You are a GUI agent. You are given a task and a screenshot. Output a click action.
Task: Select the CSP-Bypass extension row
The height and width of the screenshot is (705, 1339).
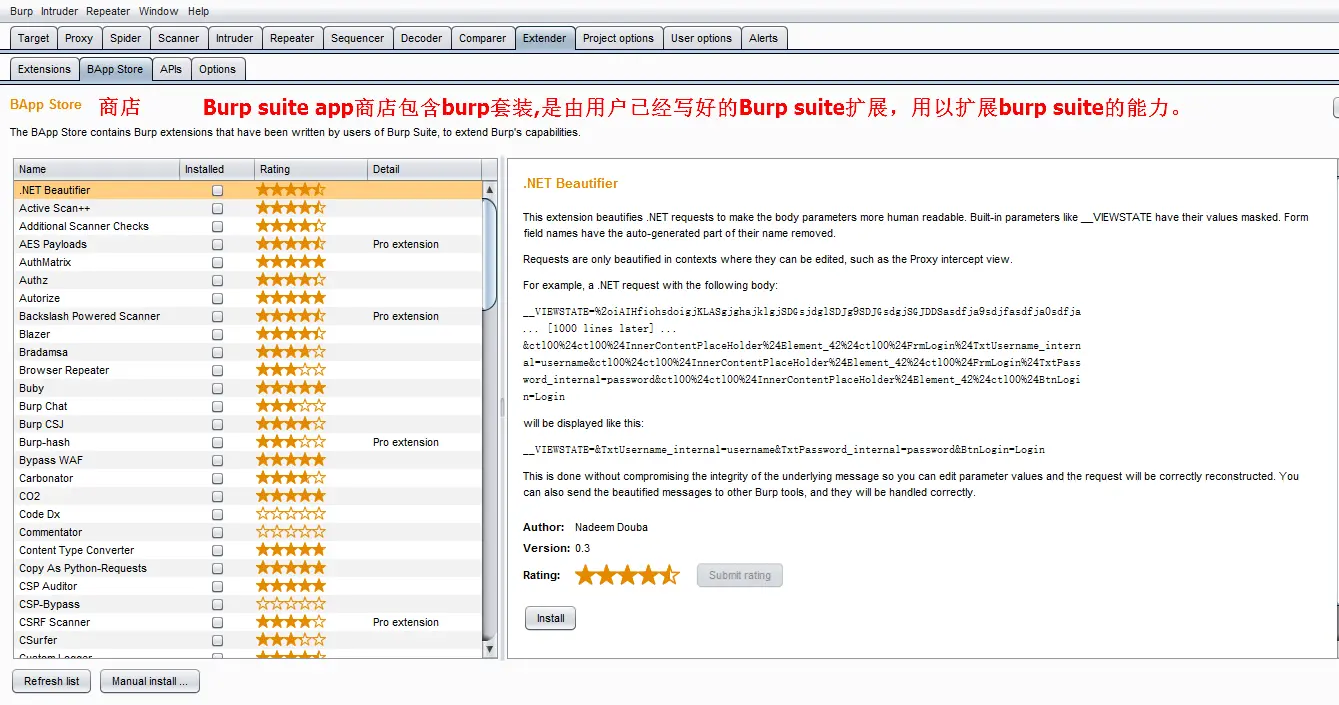click(x=248, y=604)
